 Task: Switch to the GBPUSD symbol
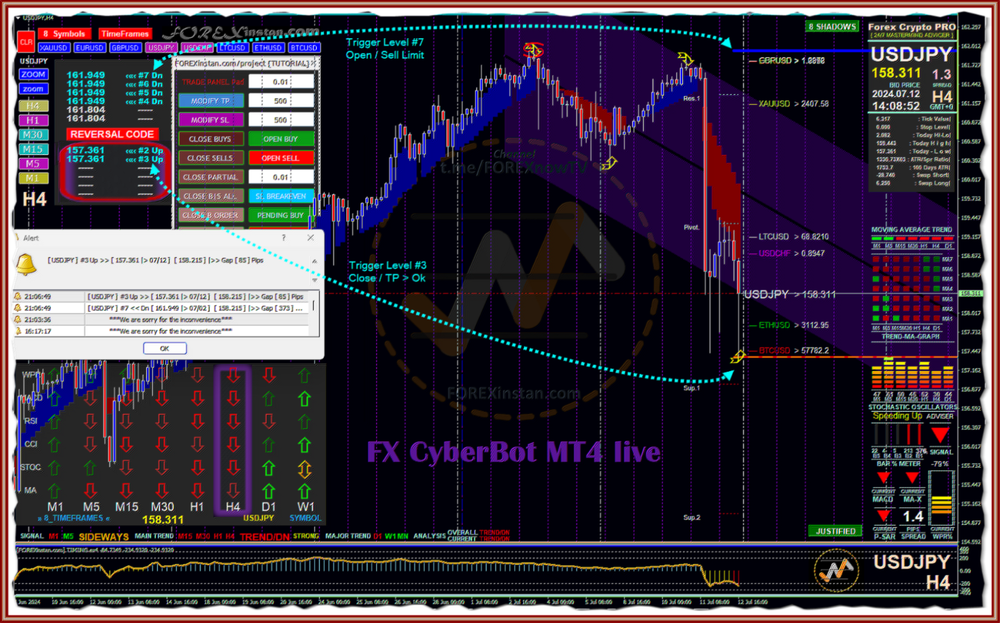click(x=125, y=48)
